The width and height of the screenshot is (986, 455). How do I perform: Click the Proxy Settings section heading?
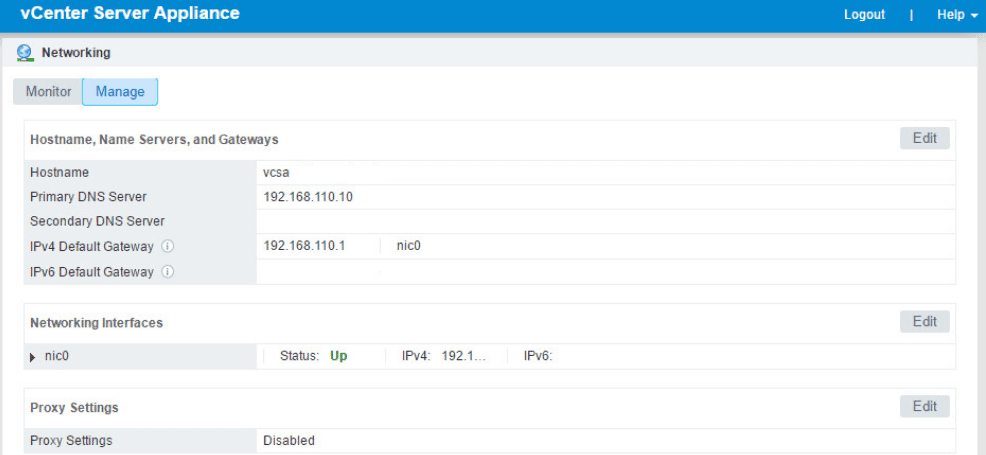tap(74, 408)
